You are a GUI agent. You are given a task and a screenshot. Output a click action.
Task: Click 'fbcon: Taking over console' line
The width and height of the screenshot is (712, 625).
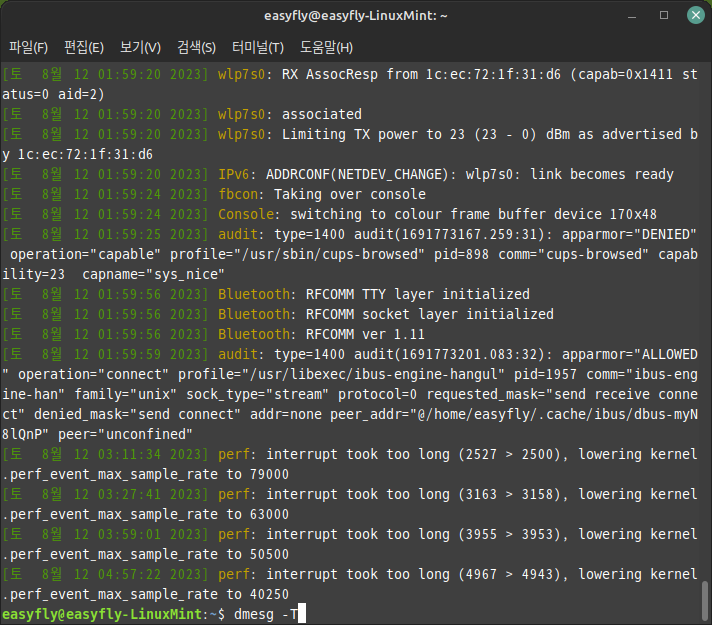pyautogui.click(x=322, y=194)
